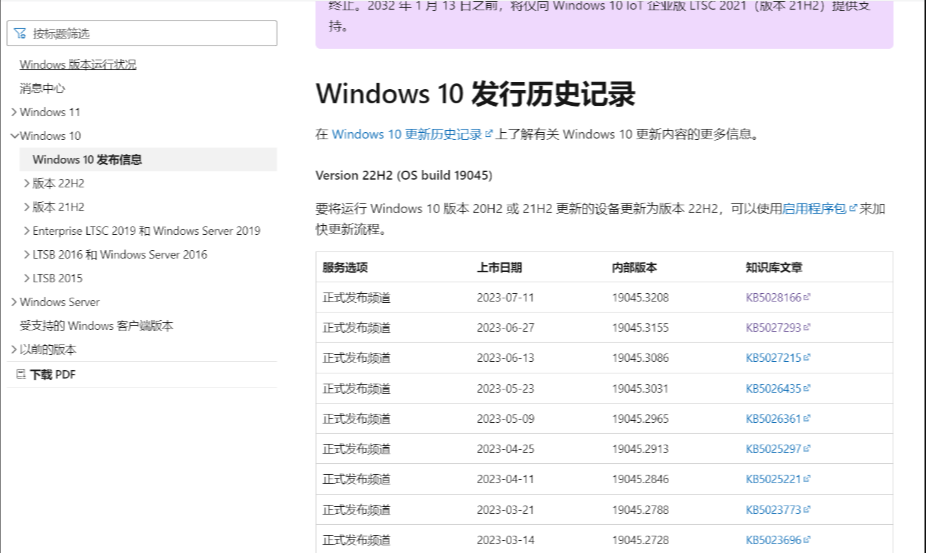Viewport: 926px width, 553px height.
Task: Expand Enterprise LTSC 2019 和 Windows Server 2019
Action: [x=27, y=230]
